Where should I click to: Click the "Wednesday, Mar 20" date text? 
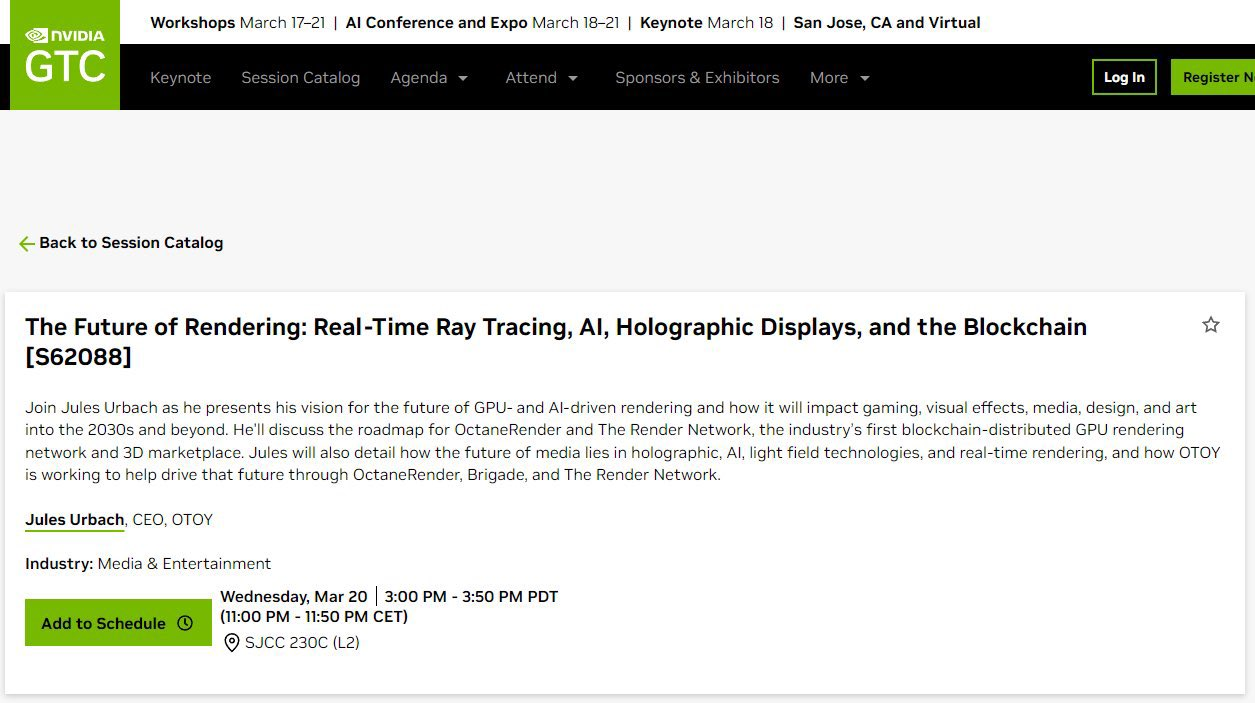[294, 597]
